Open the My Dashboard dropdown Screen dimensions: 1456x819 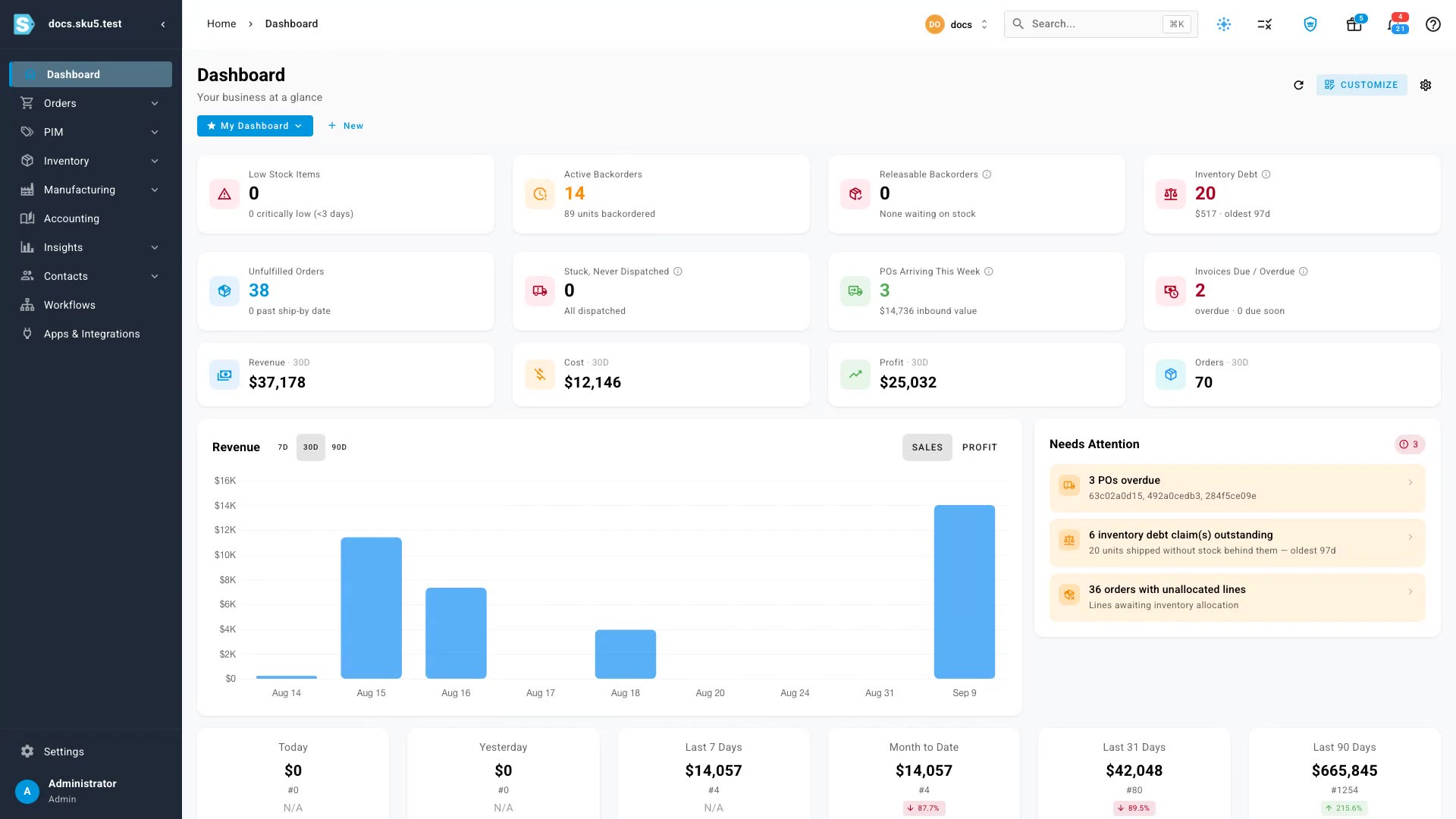point(255,126)
